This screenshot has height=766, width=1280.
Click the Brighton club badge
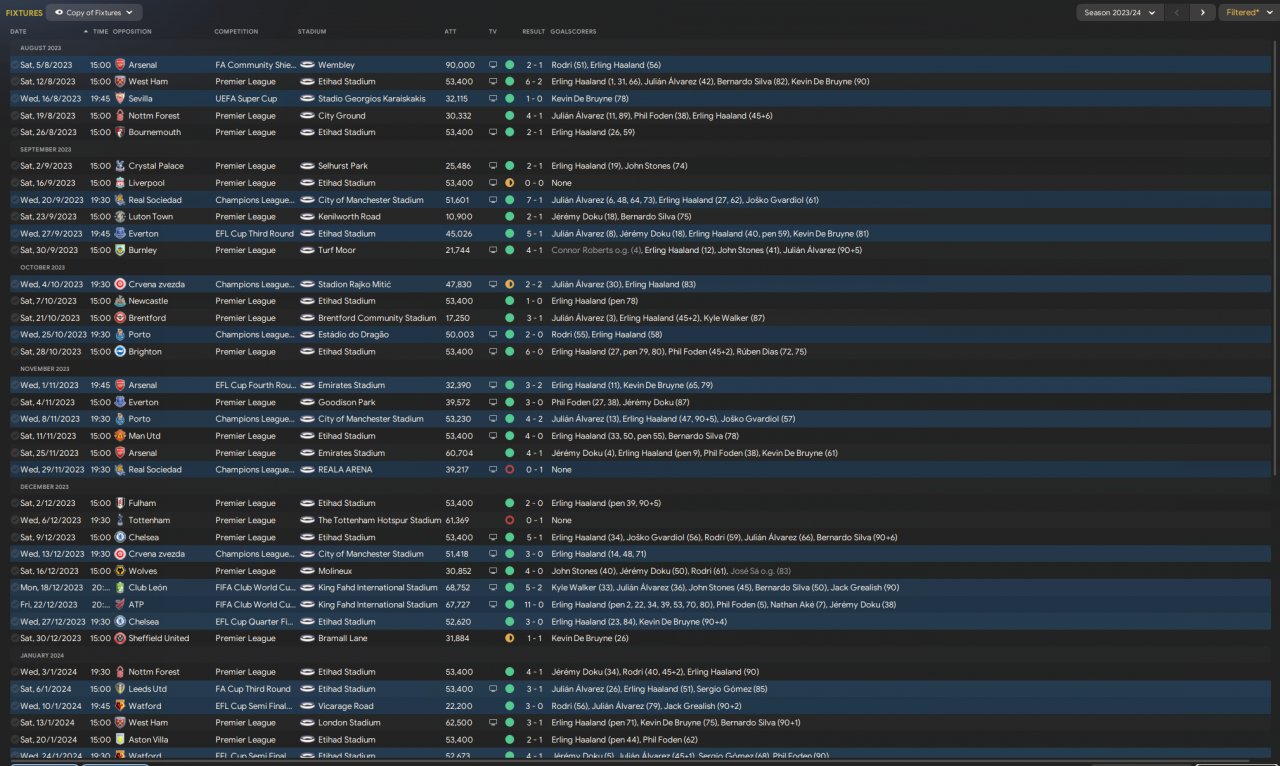click(x=120, y=352)
